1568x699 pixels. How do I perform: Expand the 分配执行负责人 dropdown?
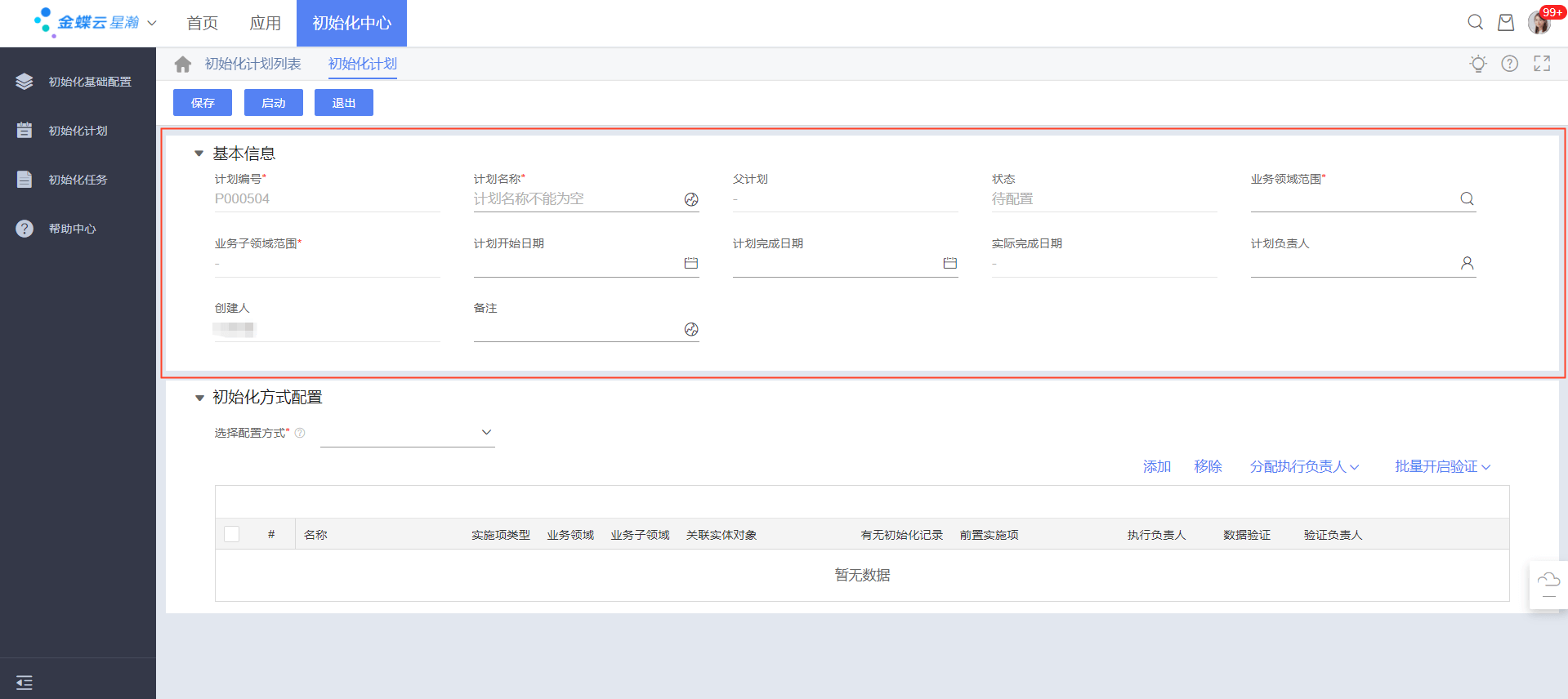1304,467
